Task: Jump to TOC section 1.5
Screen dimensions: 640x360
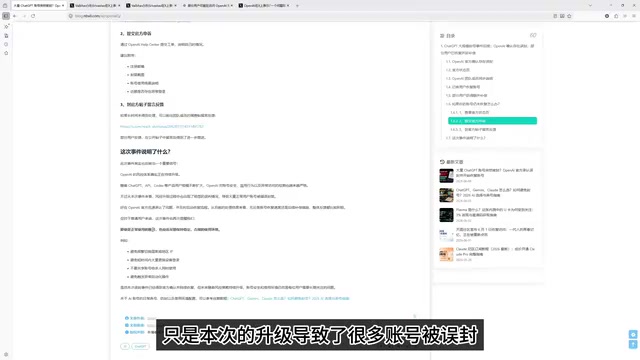Action: [x=467, y=96]
